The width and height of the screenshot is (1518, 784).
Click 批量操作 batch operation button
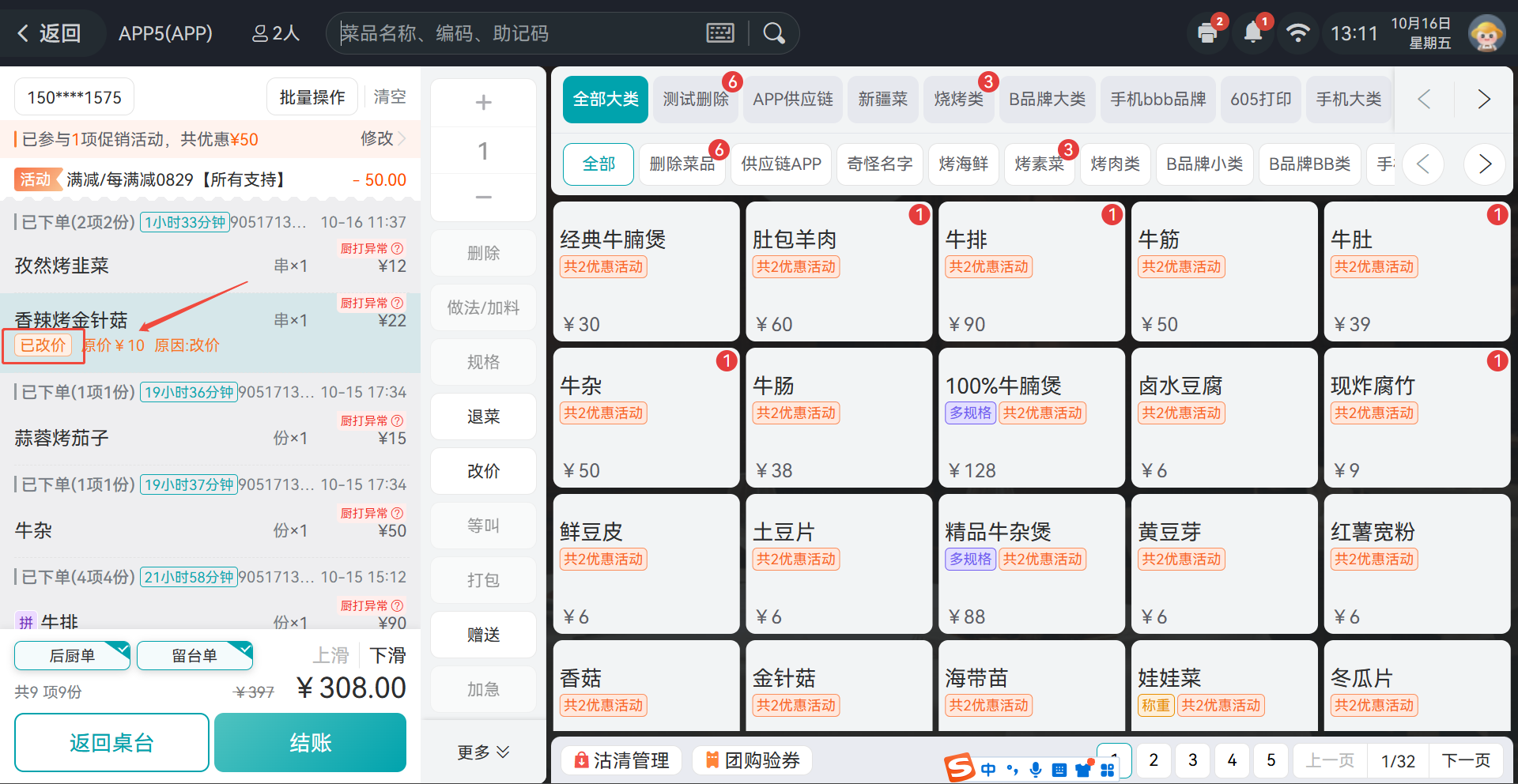[312, 97]
